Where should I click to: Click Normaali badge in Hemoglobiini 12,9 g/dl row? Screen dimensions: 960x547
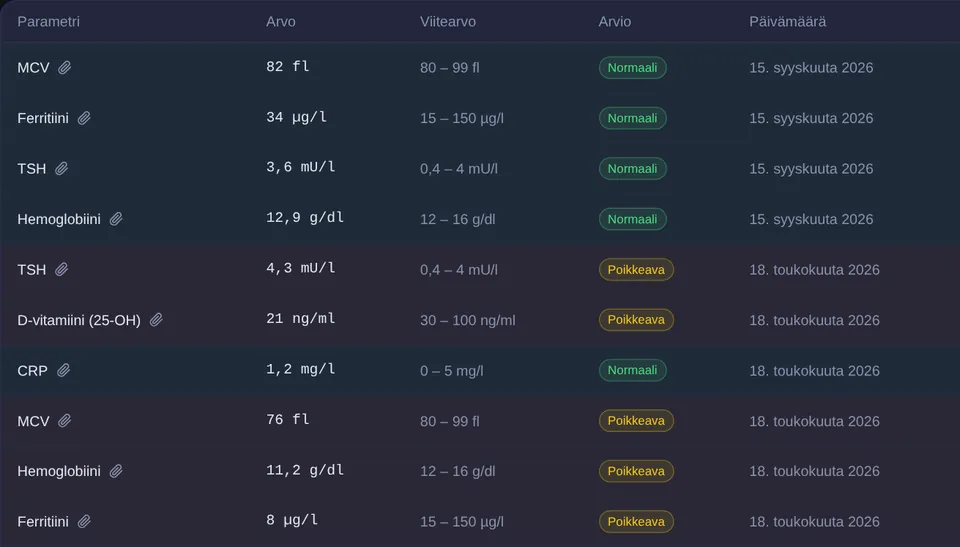(x=632, y=219)
